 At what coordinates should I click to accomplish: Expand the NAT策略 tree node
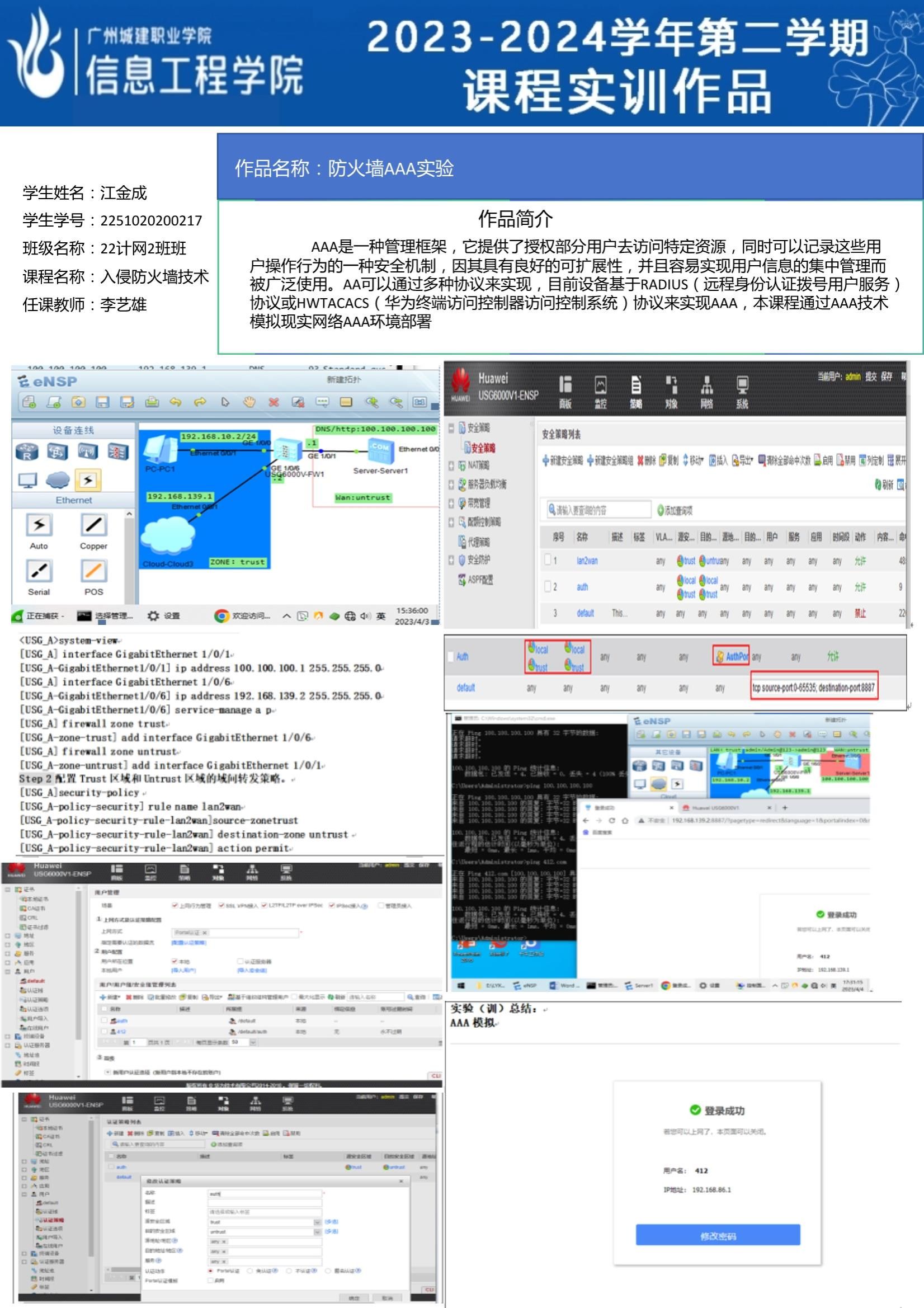point(451,465)
